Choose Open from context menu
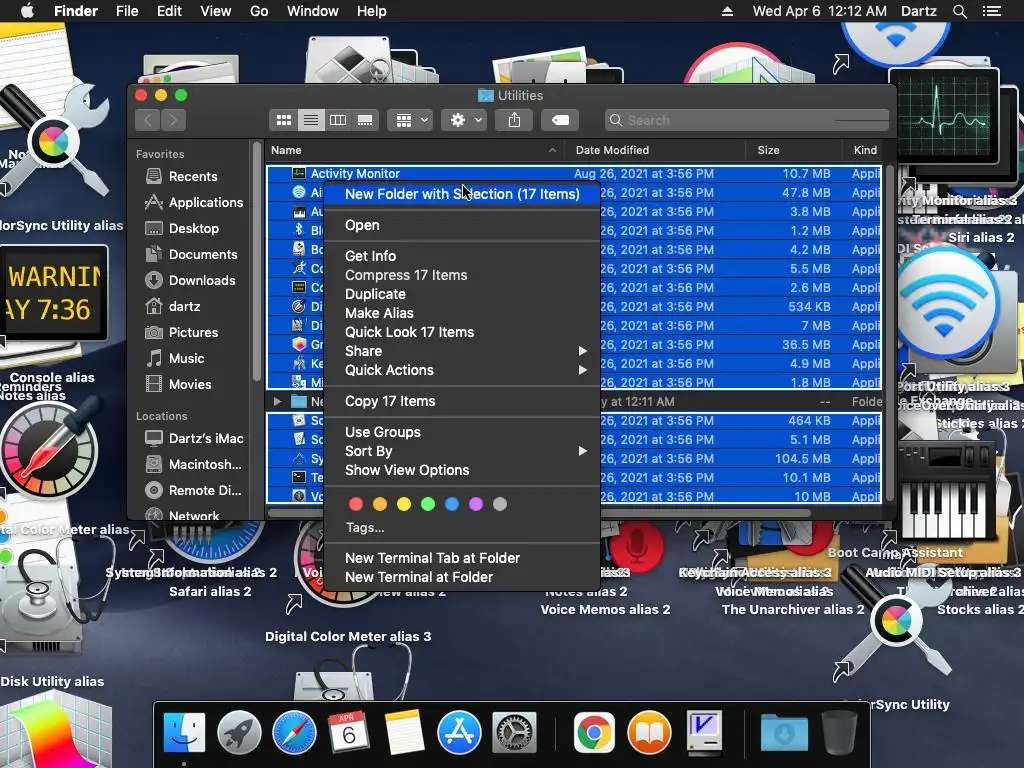The image size is (1024, 768). 462,225
